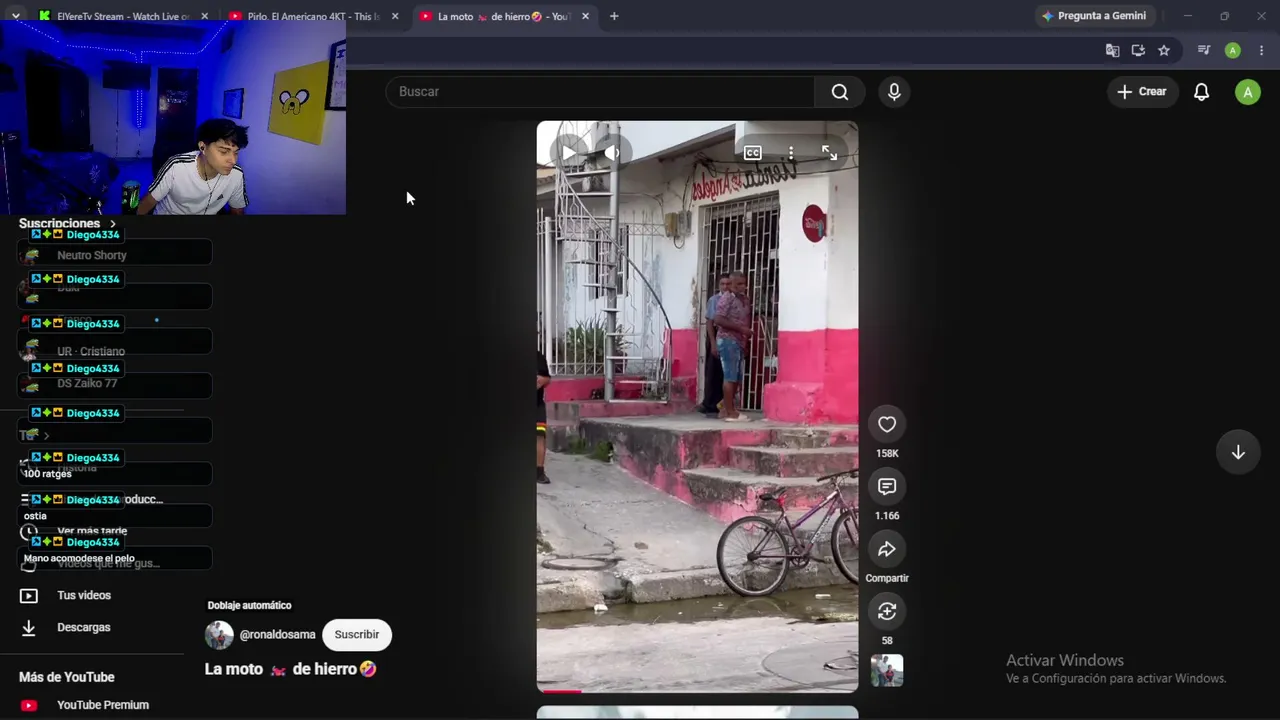Image resolution: width=1280 pixels, height=720 pixels.
Task: Subscribe to @ronaldosama with Suscribir
Action: pos(357,635)
